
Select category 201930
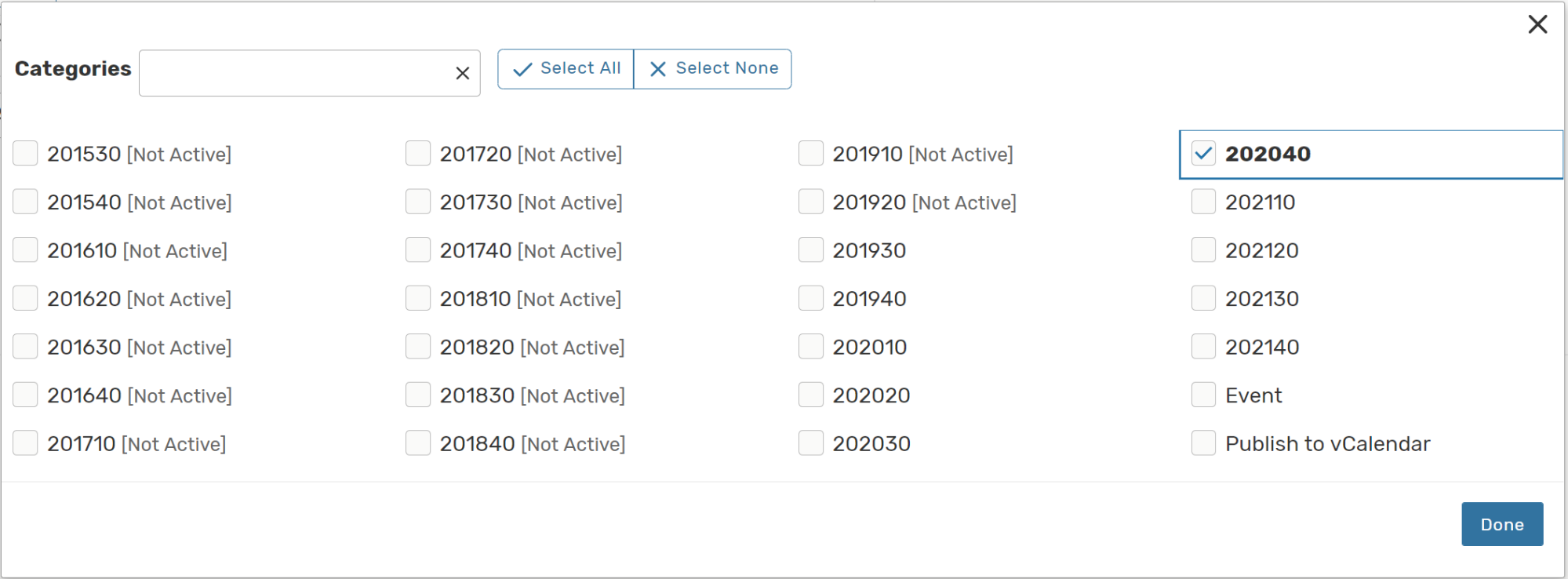[810, 250]
